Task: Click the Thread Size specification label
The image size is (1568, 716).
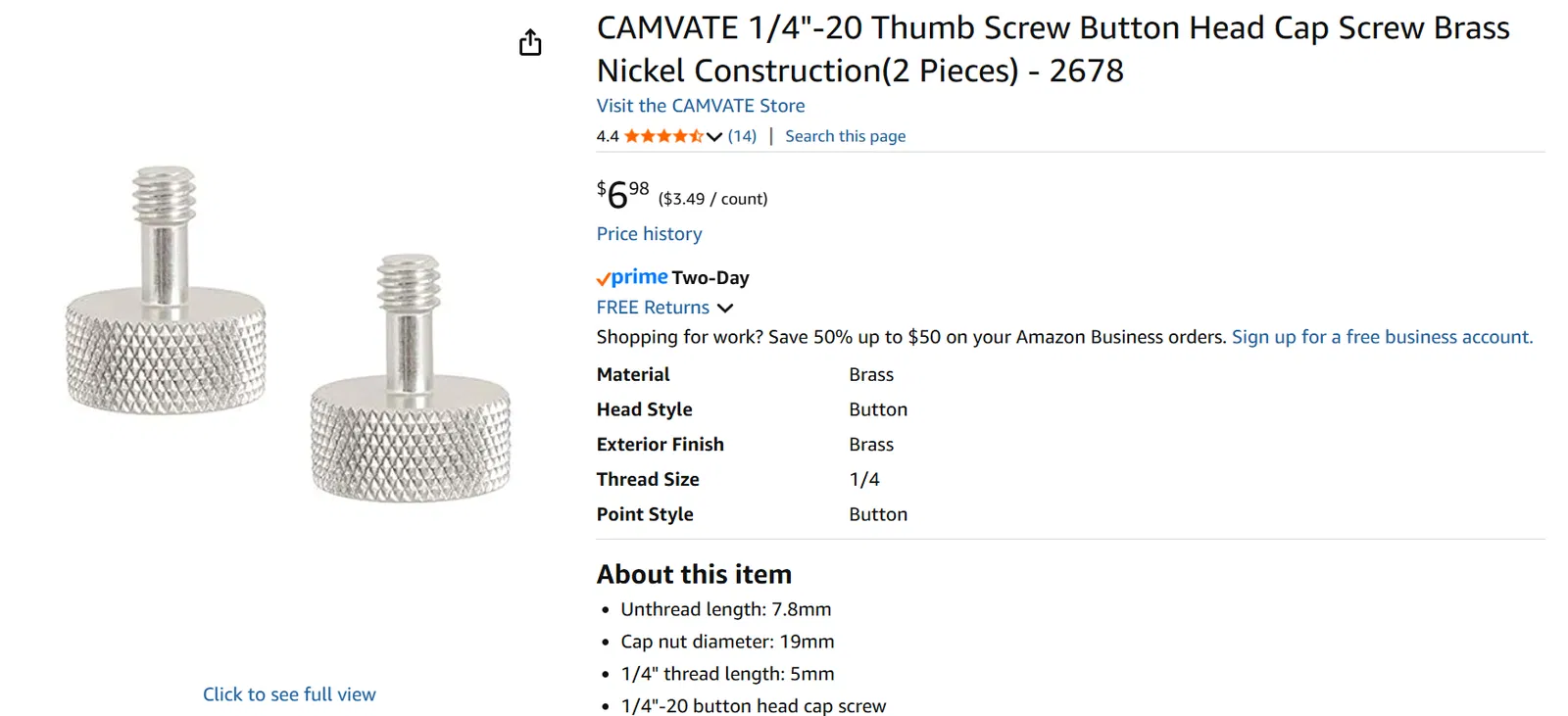Action: tap(648, 479)
